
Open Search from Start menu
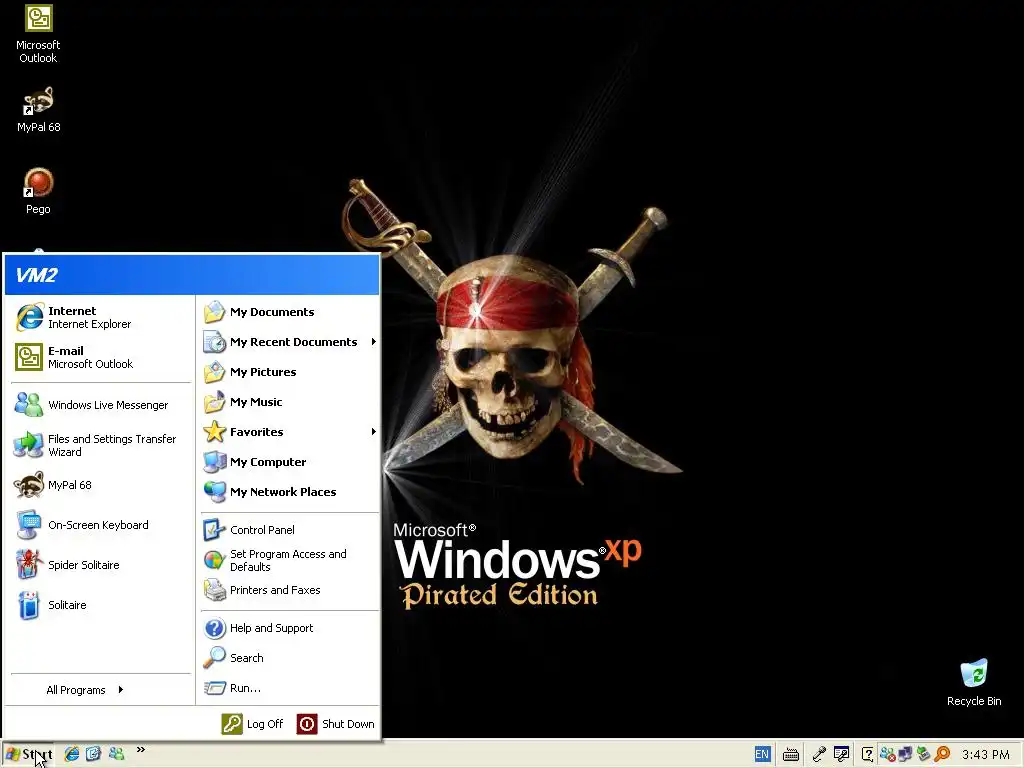click(x=289, y=658)
